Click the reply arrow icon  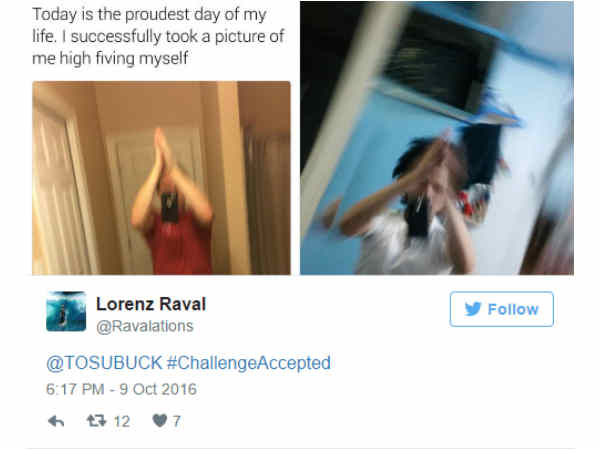[x=56, y=421]
